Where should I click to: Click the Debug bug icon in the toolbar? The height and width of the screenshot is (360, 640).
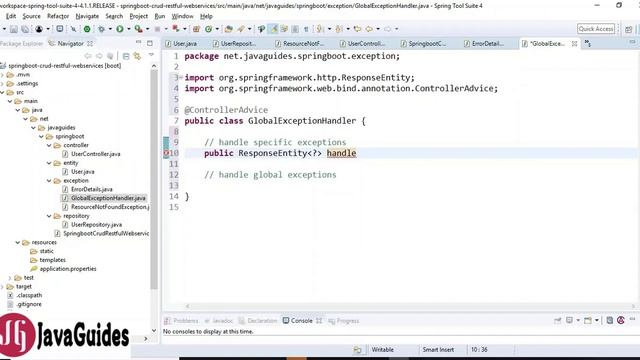pos(101,29)
